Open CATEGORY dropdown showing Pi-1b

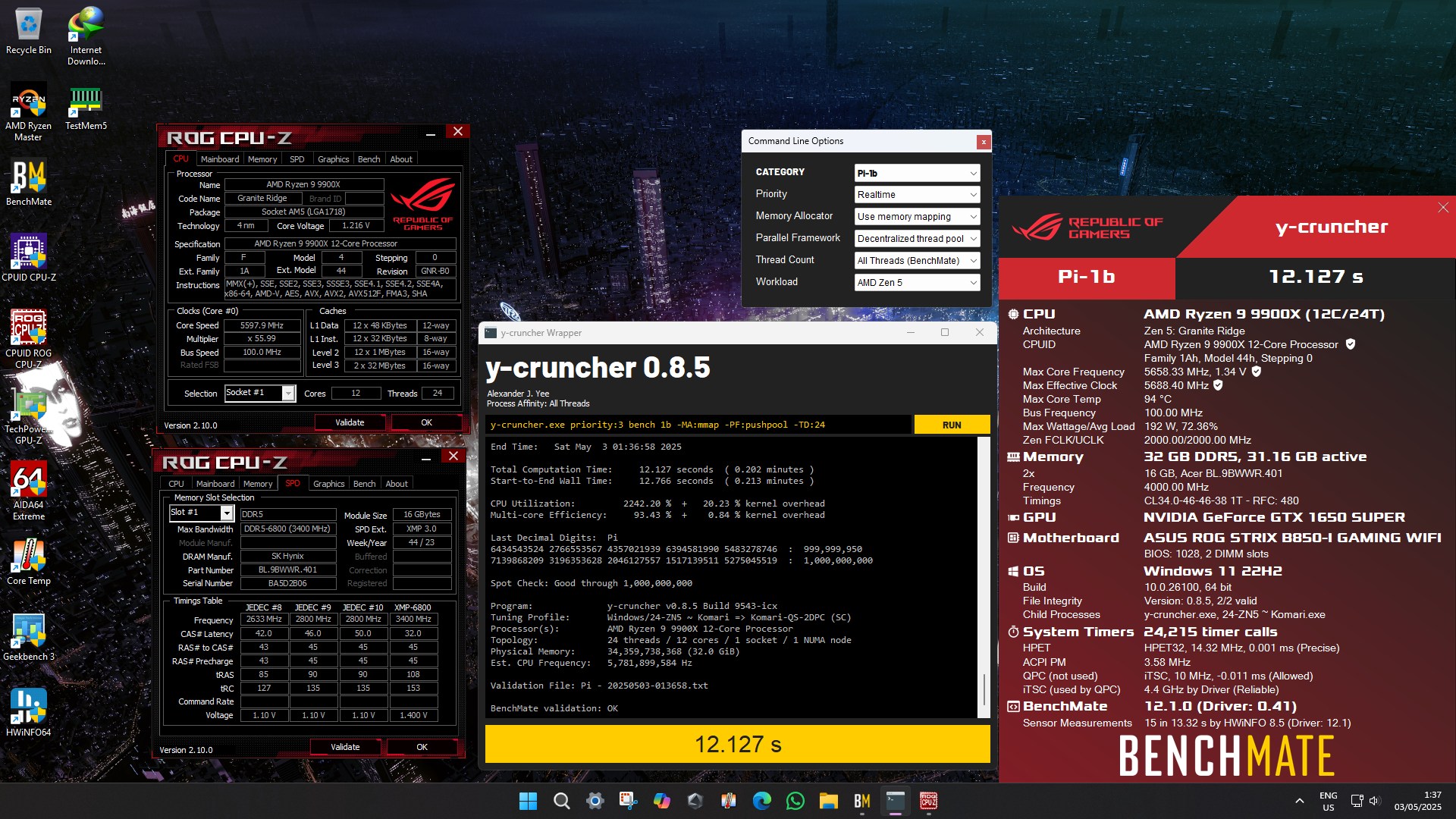(x=917, y=173)
